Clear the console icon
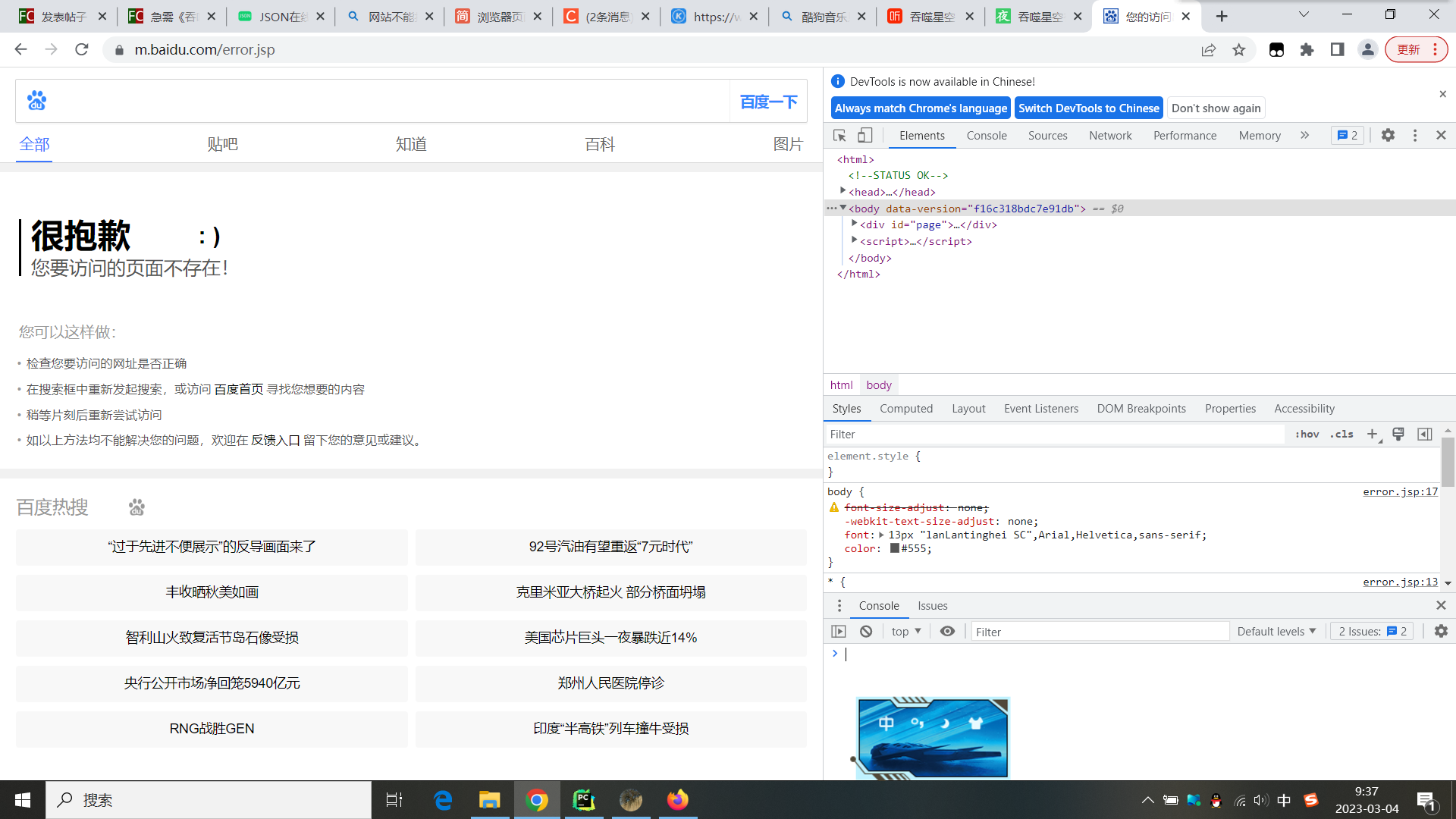1456x819 pixels. click(x=866, y=631)
